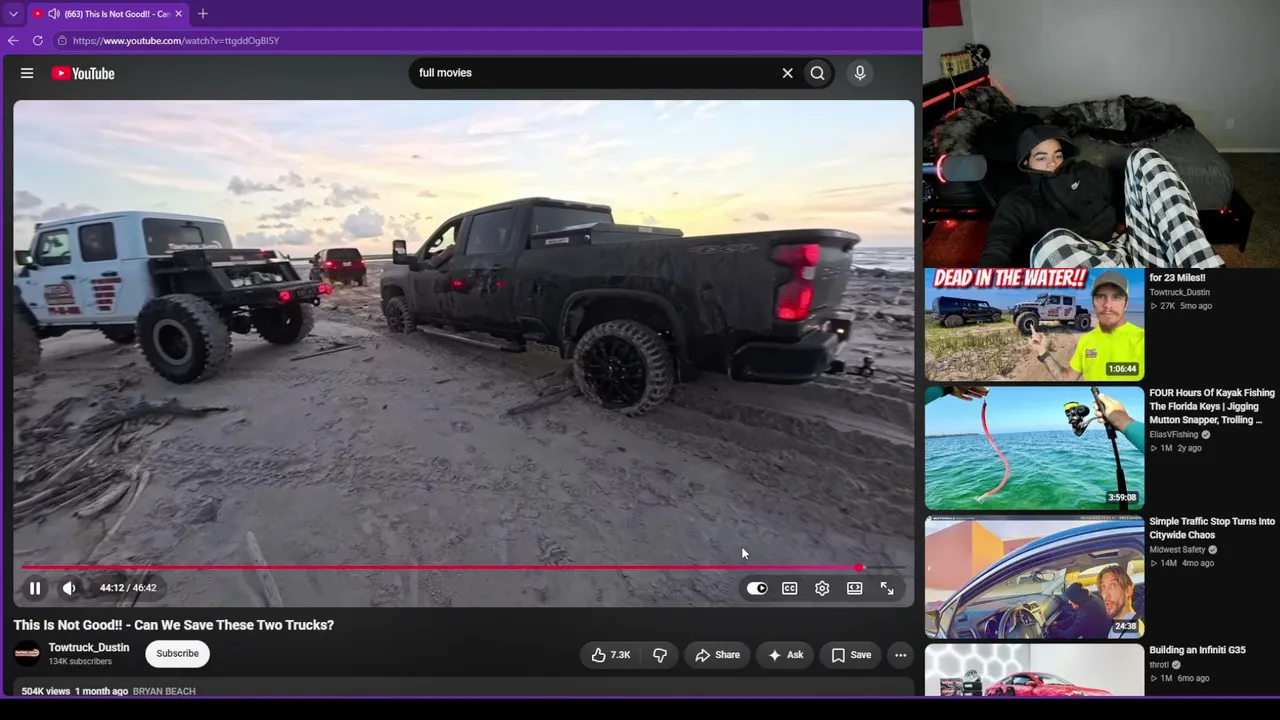Toggle the autoplay switch in the player
This screenshot has width=1280, height=720.
[x=757, y=589]
